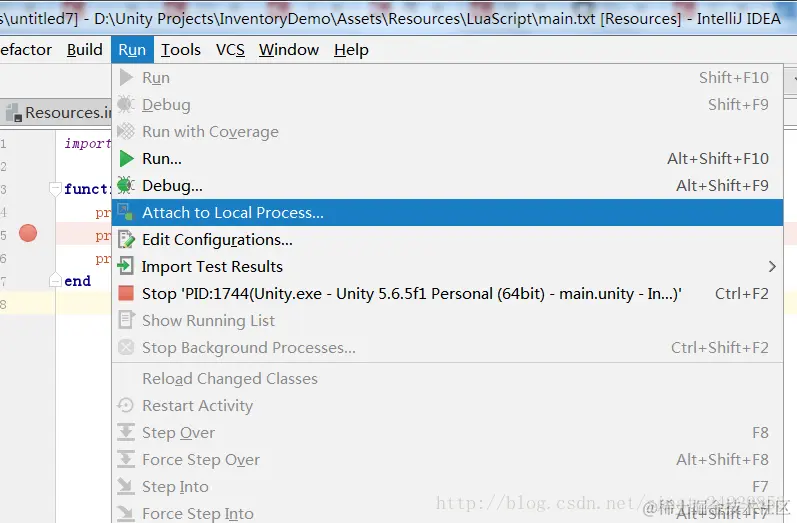The height and width of the screenshot is (523, 797).
Task: Click the Step Over icon
Action: [x=126, y=432]
